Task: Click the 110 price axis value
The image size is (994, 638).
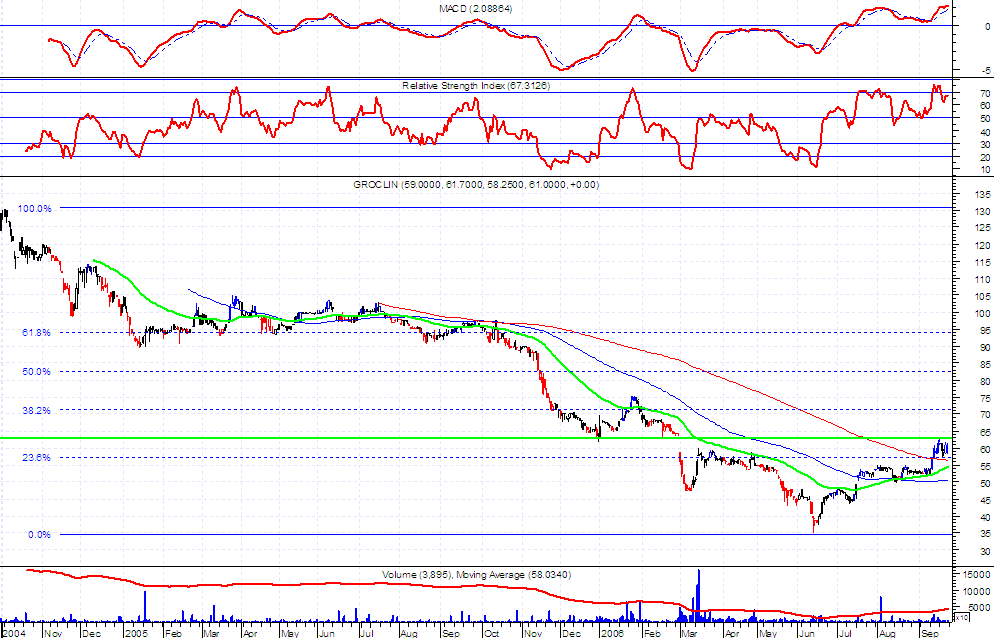Action: coord(984,279)
